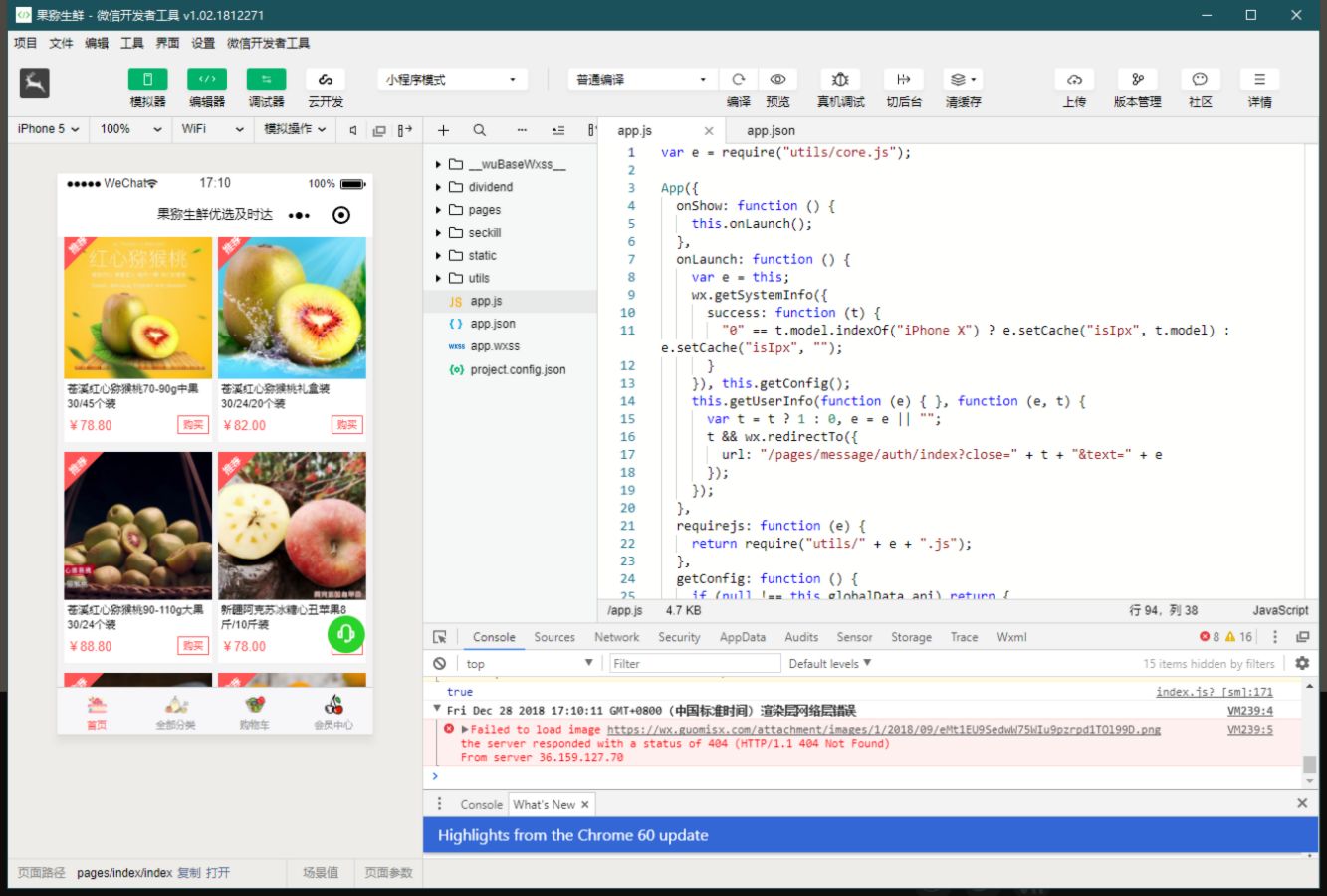Tap the 全部分类 tab in the simulator
This screenshot has width=1327, height=896.
coord(175,713)
